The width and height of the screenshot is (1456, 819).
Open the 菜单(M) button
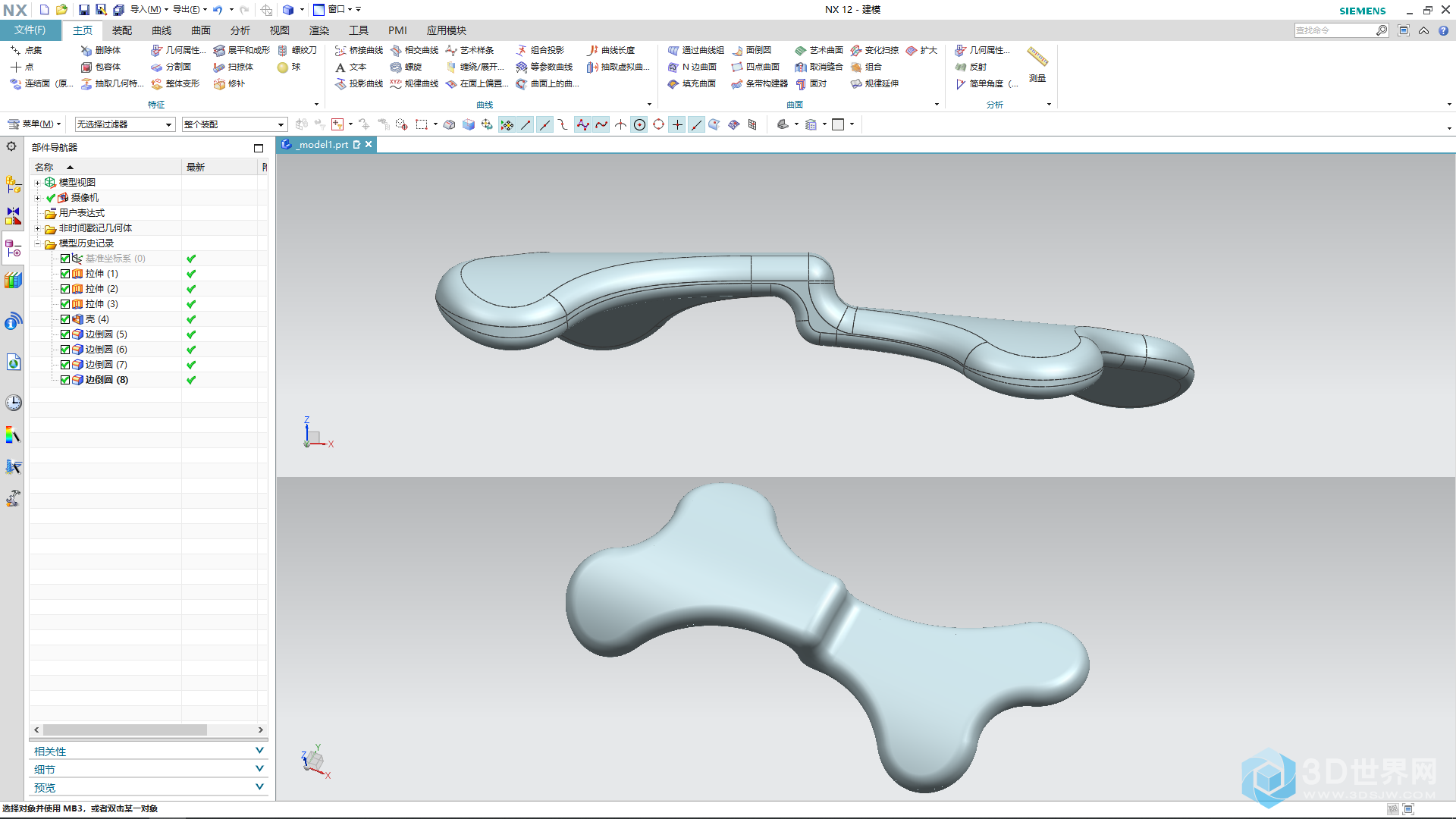(34, 124)
